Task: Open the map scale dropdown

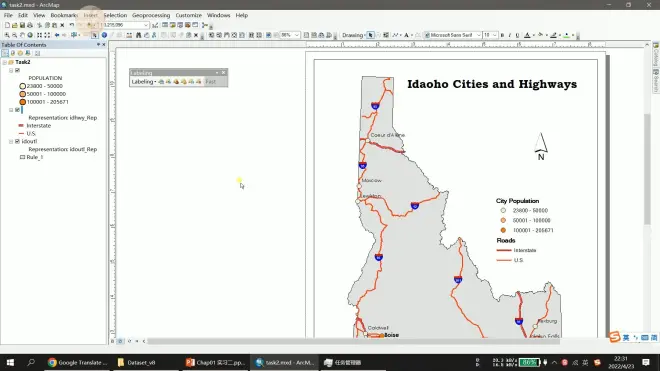Action: [146, 25]
